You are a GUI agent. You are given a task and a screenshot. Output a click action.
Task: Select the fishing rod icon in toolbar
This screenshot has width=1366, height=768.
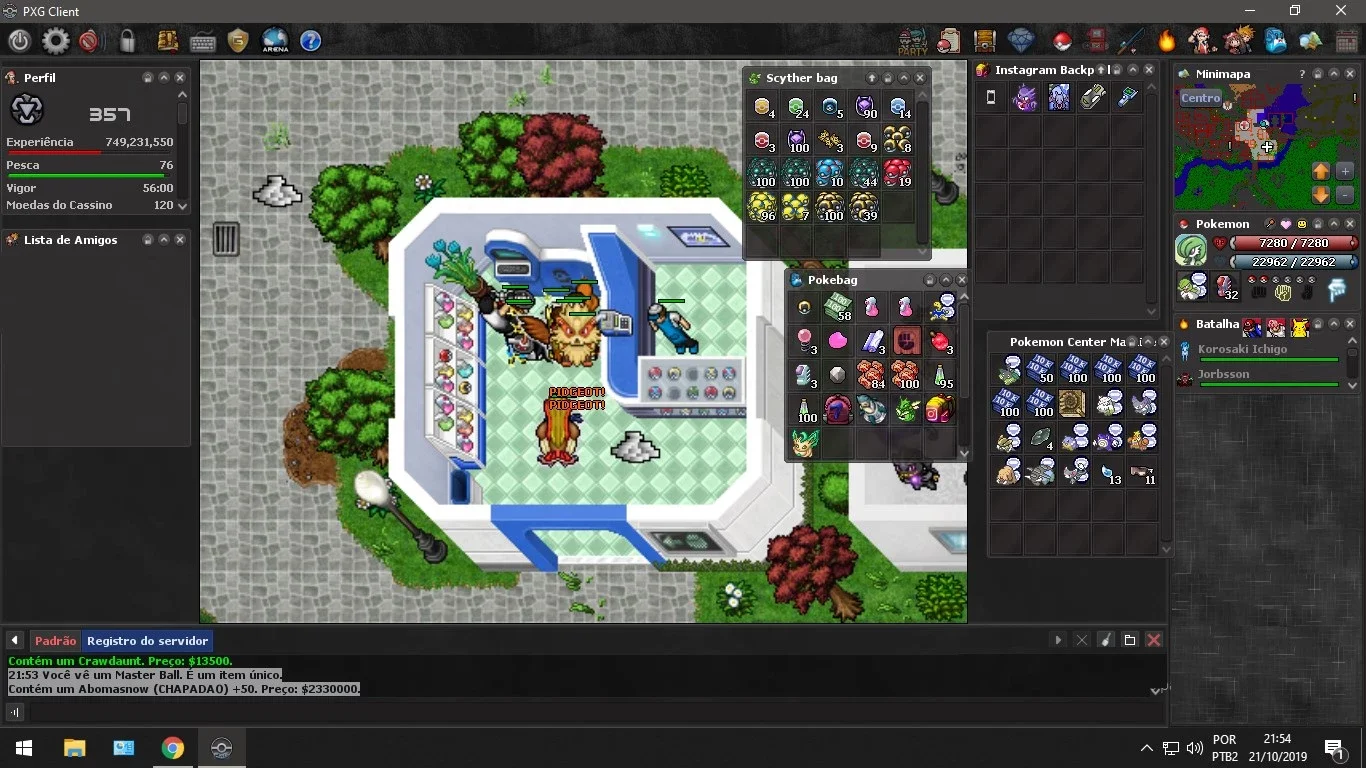coord(1131,41)
